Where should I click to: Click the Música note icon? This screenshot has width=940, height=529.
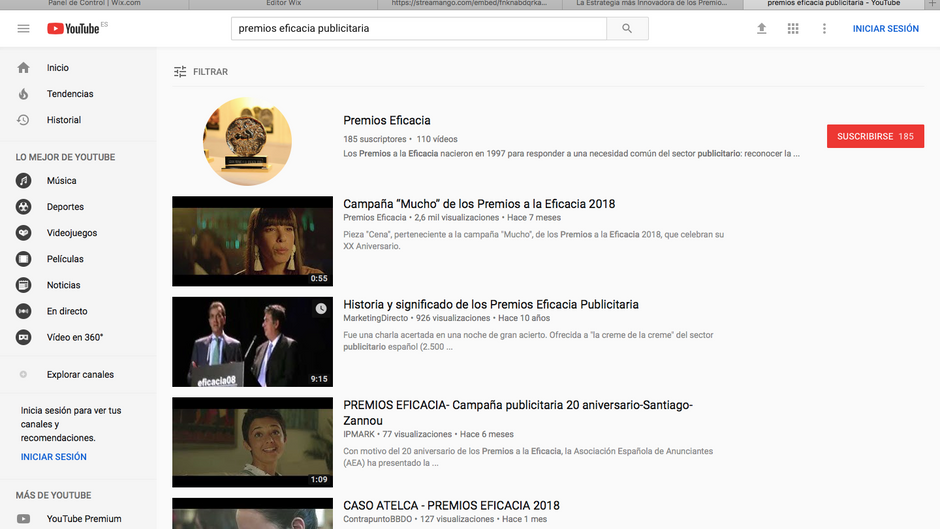tap(23, 181)
